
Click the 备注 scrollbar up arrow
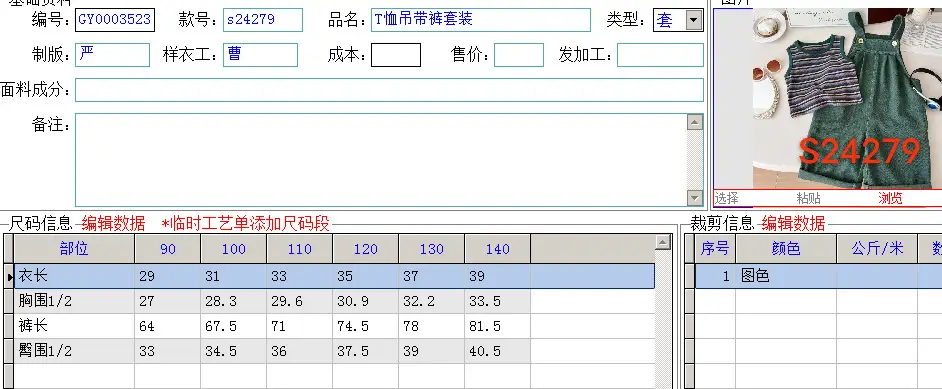pyautogui.click(x=695, y=122)
